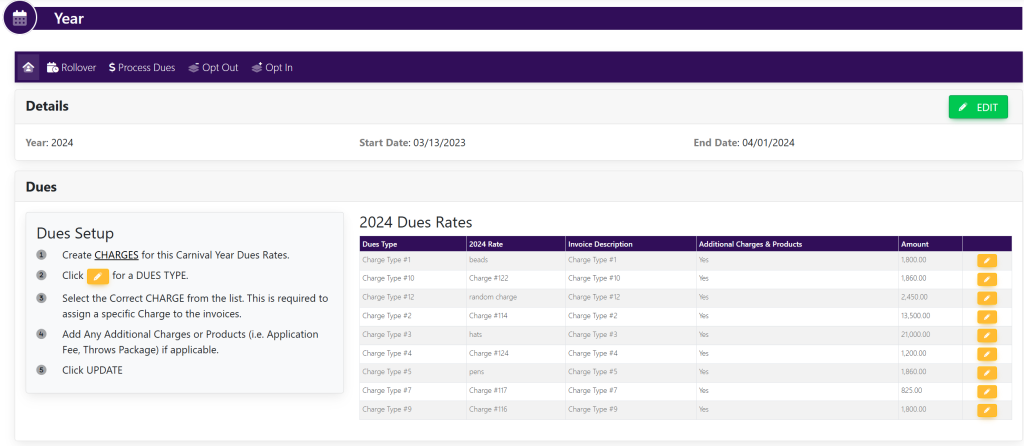Edit the Charge Type #10 dues row

click(986, 279)
